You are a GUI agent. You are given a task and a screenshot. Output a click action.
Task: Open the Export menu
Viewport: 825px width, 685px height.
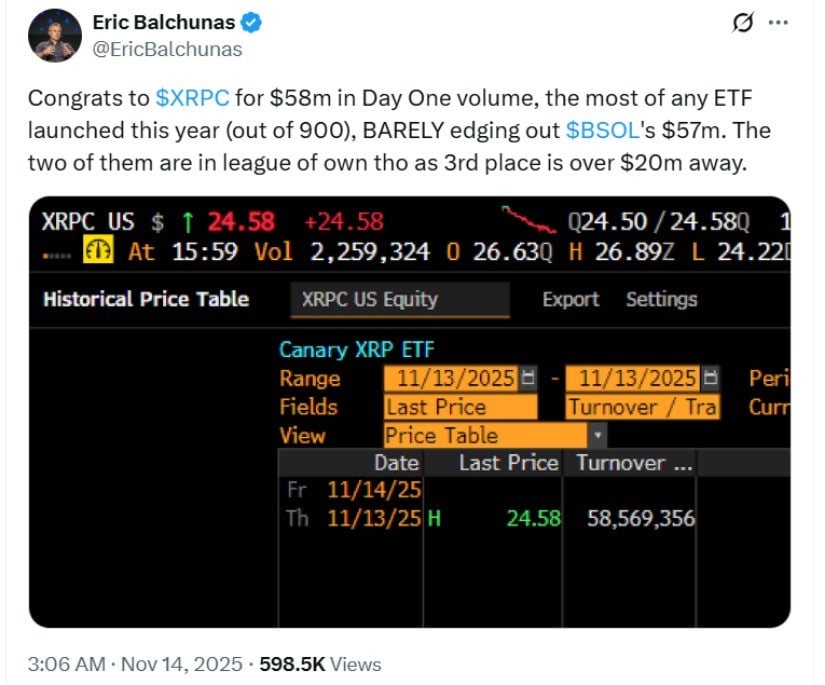[570, 299]
